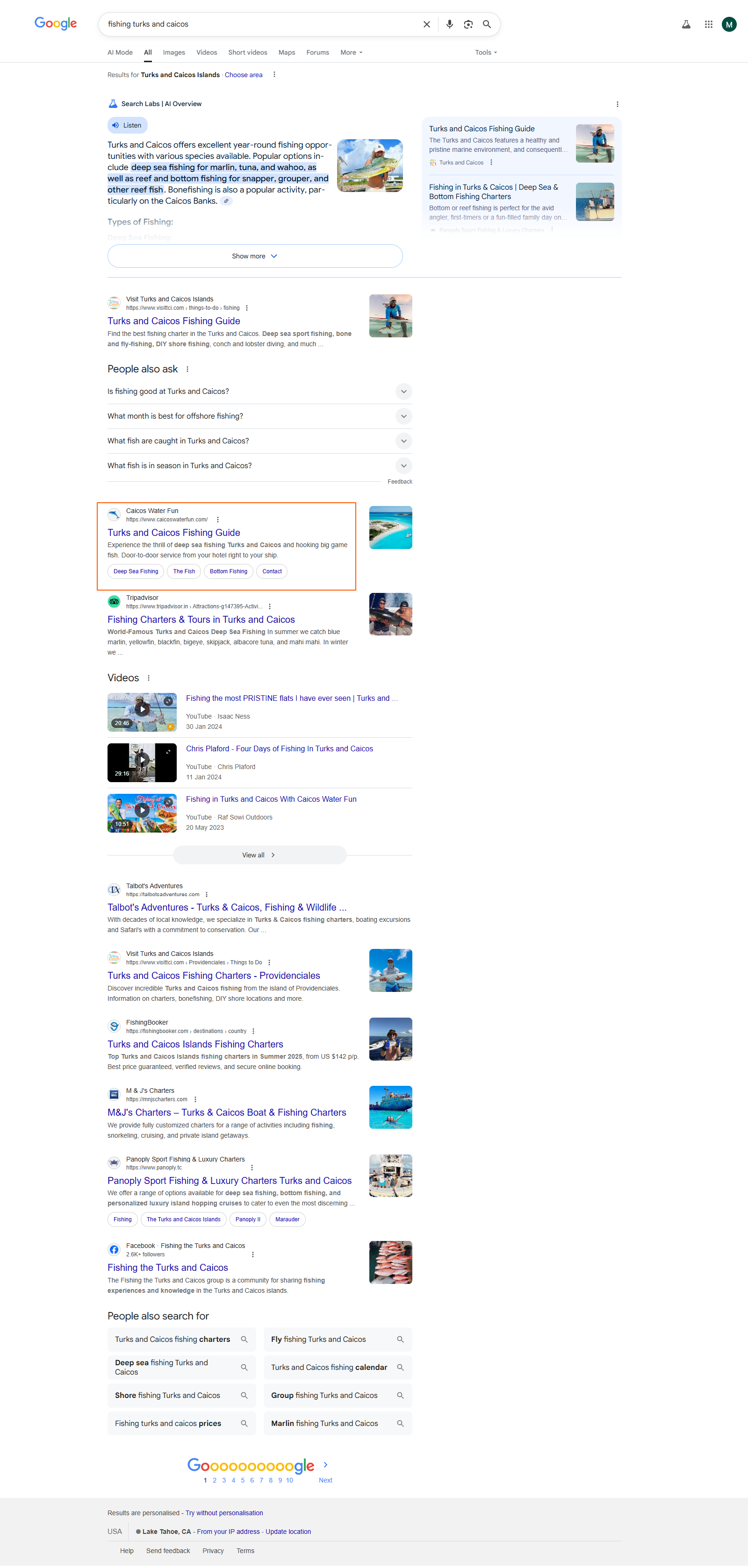The image size is (748, 1568).
Task: Switch to the Maps tab
Action: tap(287, 52)
